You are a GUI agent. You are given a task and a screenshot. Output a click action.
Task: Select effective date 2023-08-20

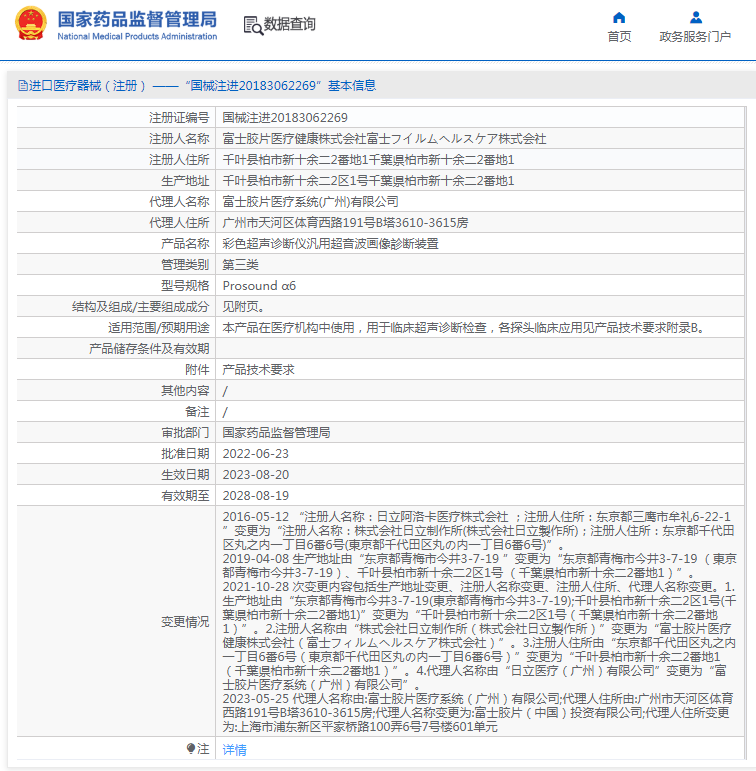(256, 475)
